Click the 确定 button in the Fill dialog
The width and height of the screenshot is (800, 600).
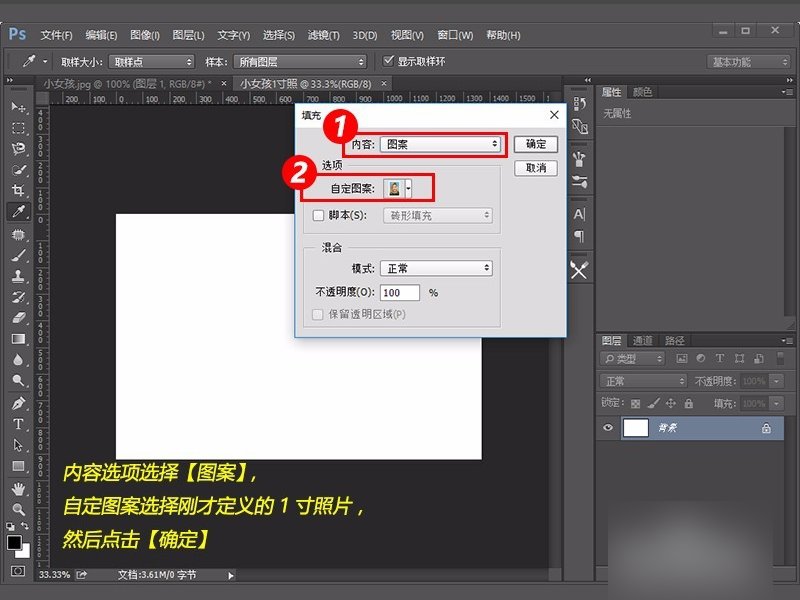pyautogui.click(x=537, y=144)
